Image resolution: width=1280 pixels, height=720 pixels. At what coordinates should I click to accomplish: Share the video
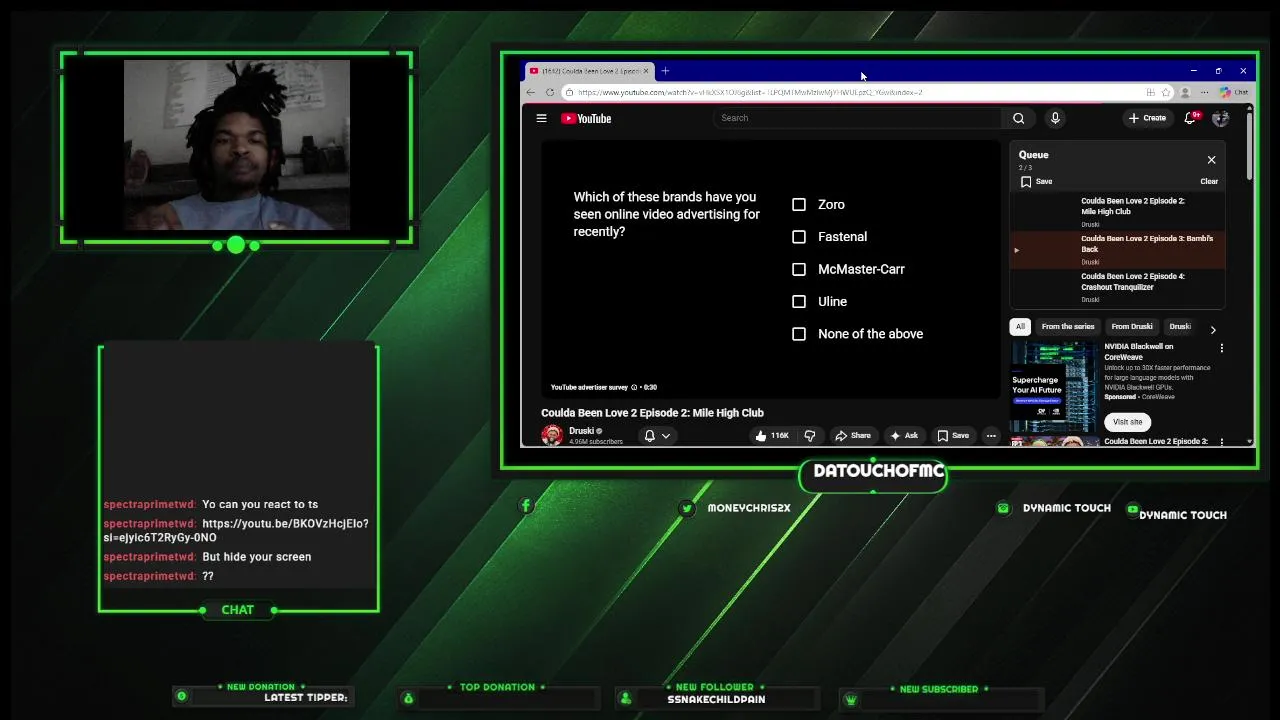[x=853, y=436]
